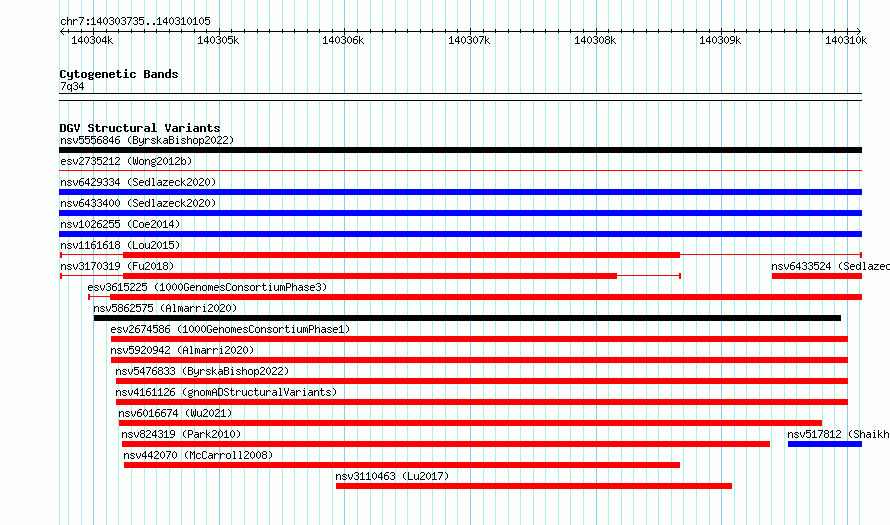
Task: Open the nsv6433524 label on right
Action: 830,266
